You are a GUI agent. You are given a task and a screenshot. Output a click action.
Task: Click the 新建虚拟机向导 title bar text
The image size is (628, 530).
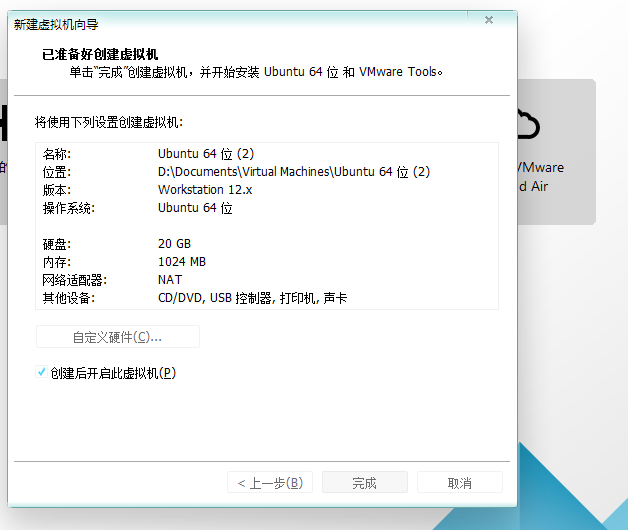point(56,24)
